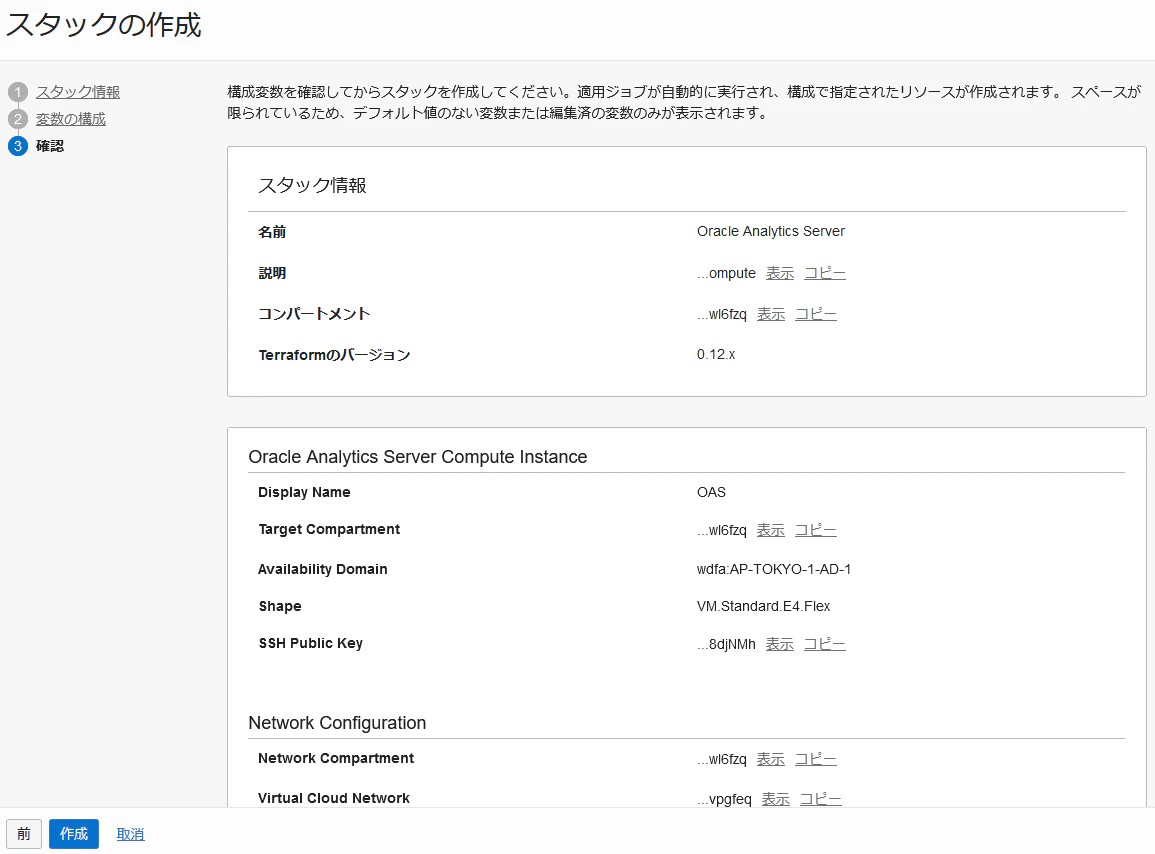Screen dimensions: 1155x854
Task: Show full Target Compartment value
Action: coord(770,531)
